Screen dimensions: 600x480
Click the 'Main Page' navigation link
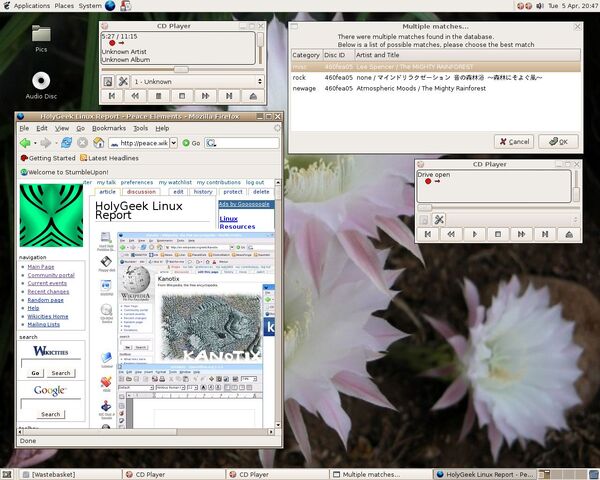pos(41,267)
